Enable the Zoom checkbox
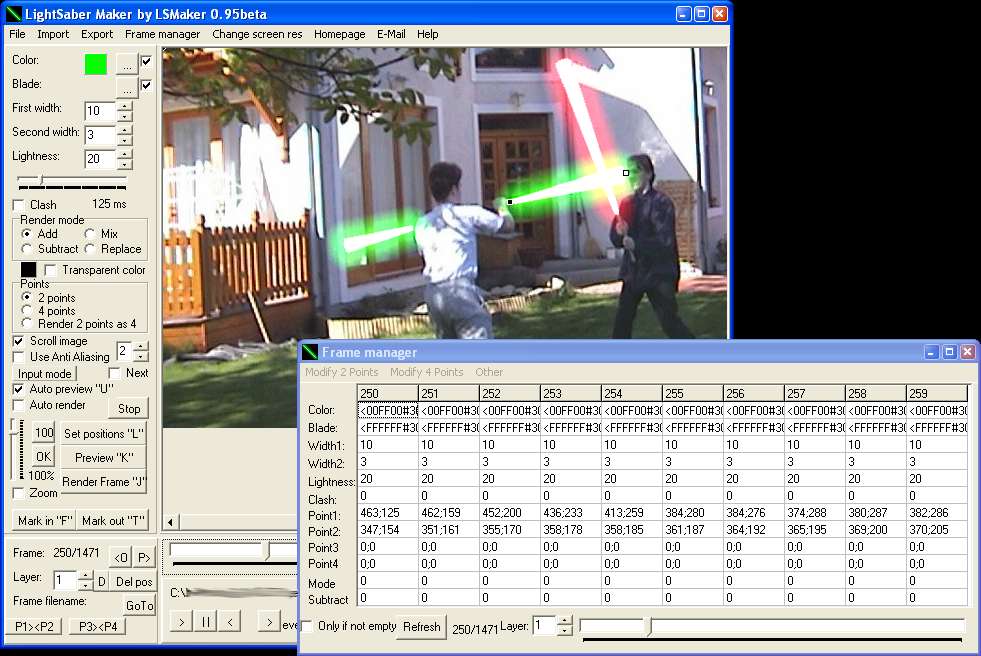The image size is (981, 656). click(19, 493)
